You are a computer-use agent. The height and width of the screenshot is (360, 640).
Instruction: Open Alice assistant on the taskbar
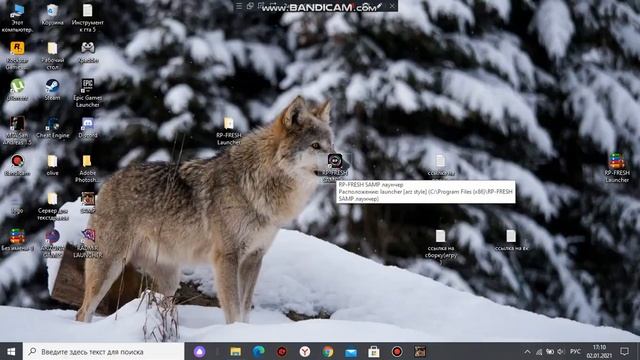point(199,351)
